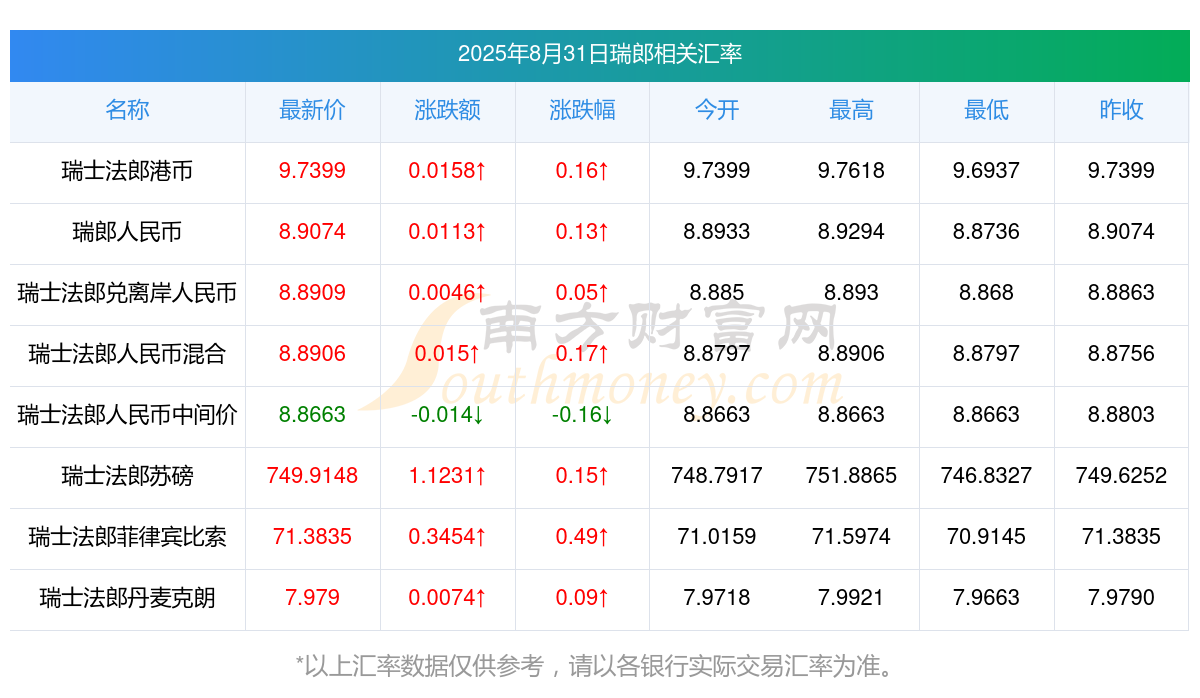Click the 涨跌幅 column header
Viewport: 1200px width, 698px height.
point(582,110)
